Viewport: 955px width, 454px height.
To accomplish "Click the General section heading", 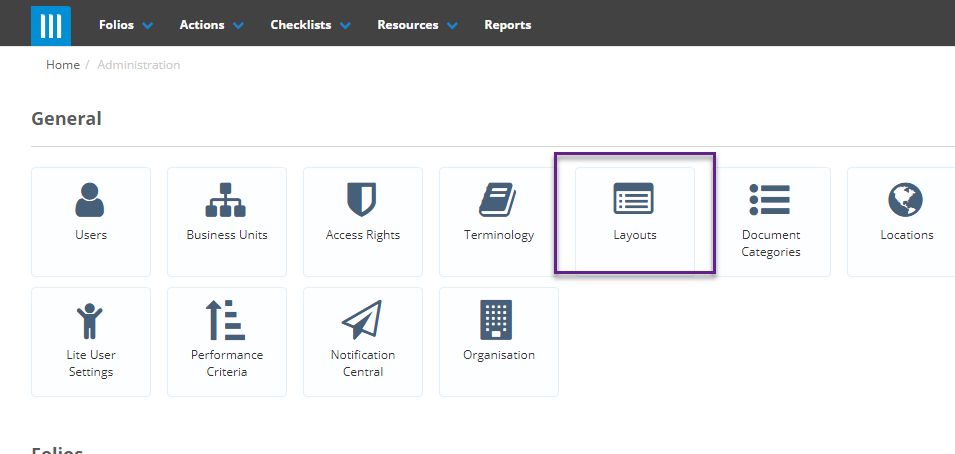I will coord(66,118).
